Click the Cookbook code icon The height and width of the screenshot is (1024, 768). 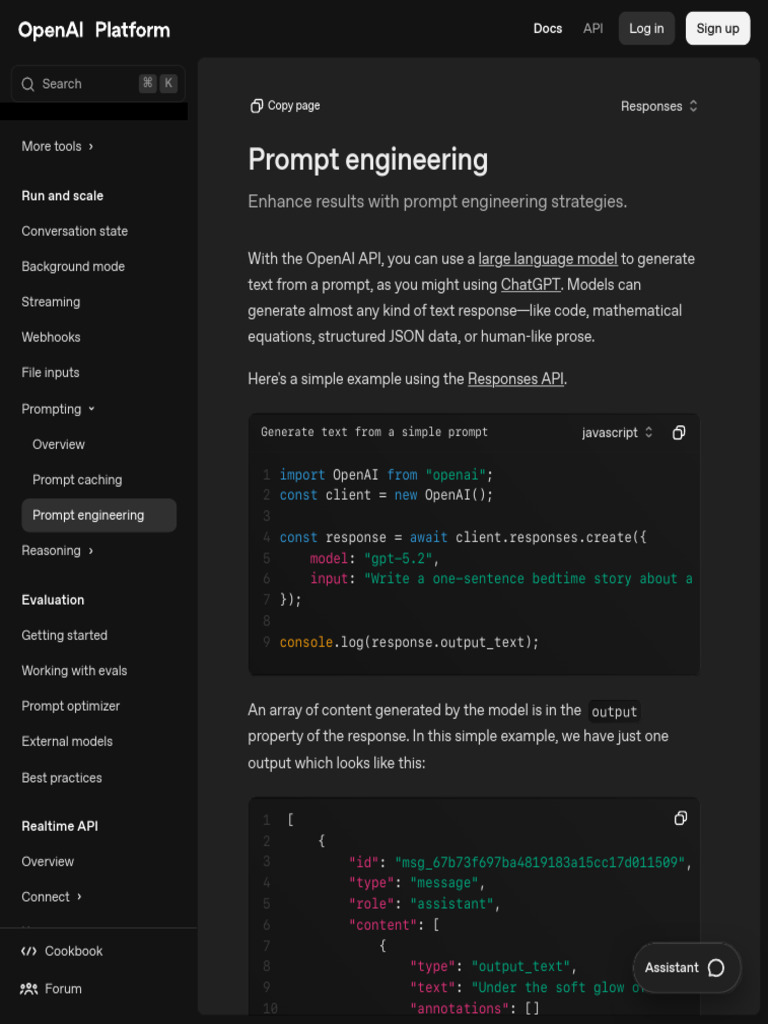pos(29,951)
